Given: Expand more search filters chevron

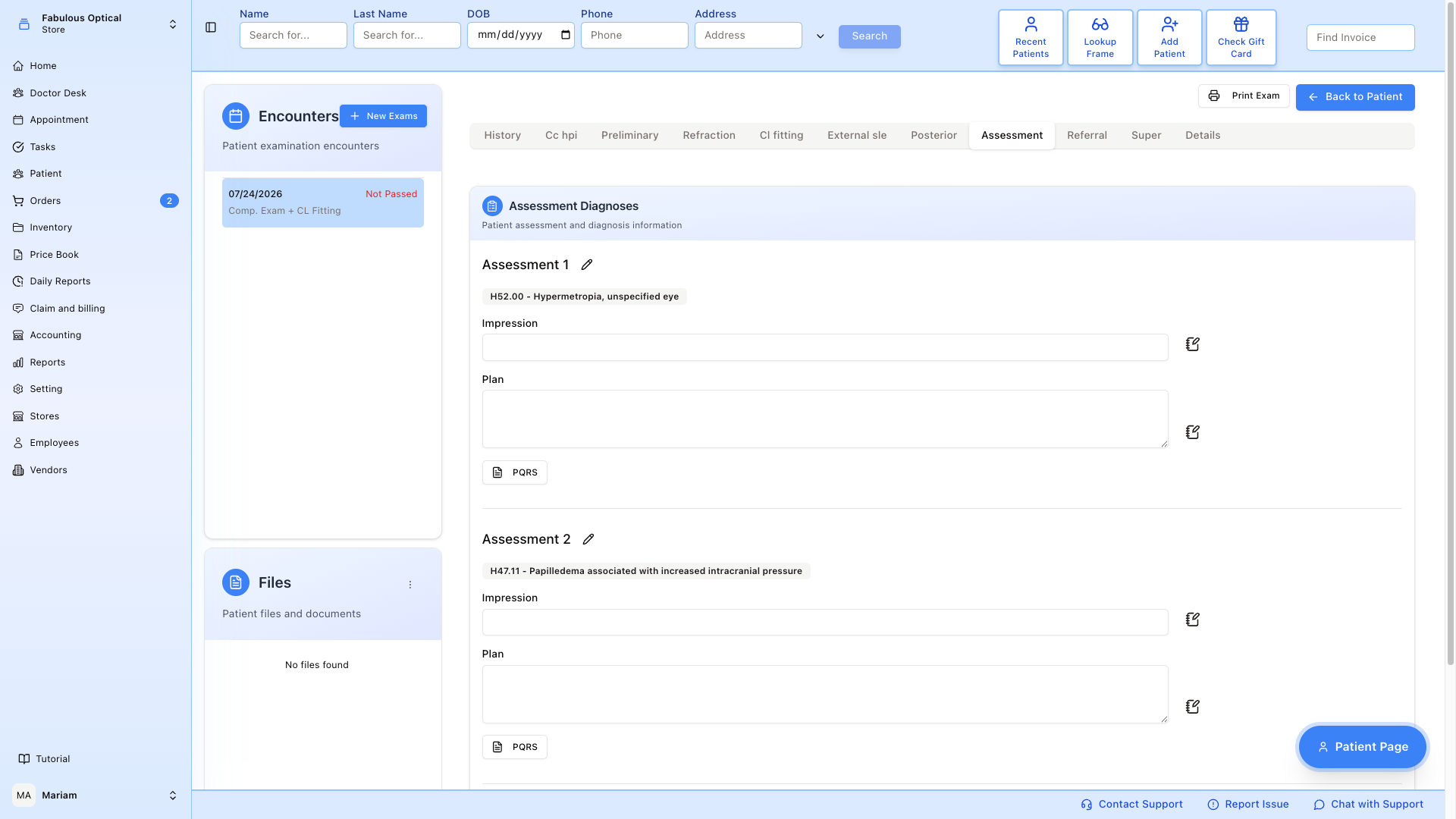Looking at the screenshot, I should (x=820, y=36).
